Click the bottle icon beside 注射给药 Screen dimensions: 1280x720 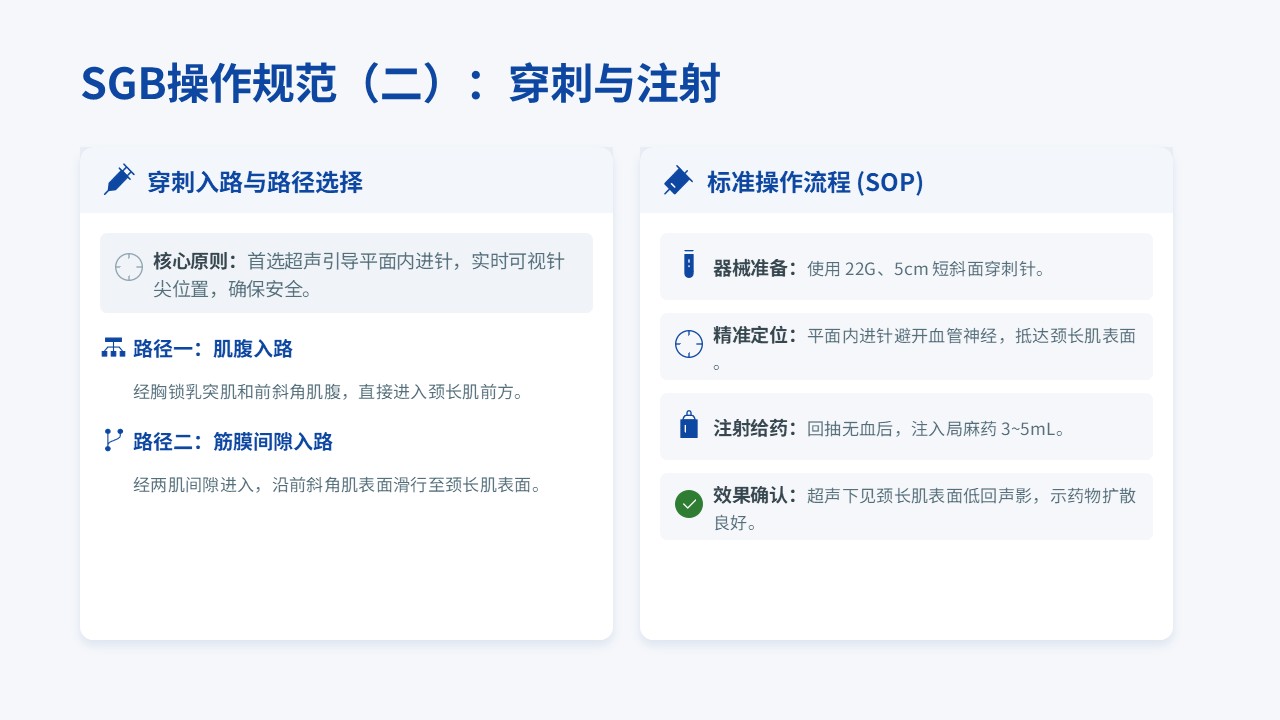coord(688,425)
